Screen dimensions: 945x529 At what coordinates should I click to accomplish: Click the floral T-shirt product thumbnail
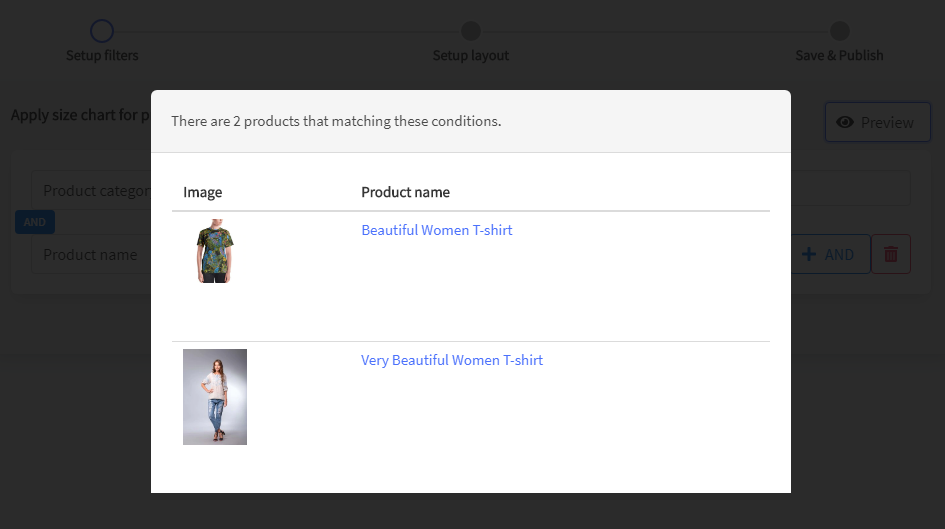(x=215, y=251)
